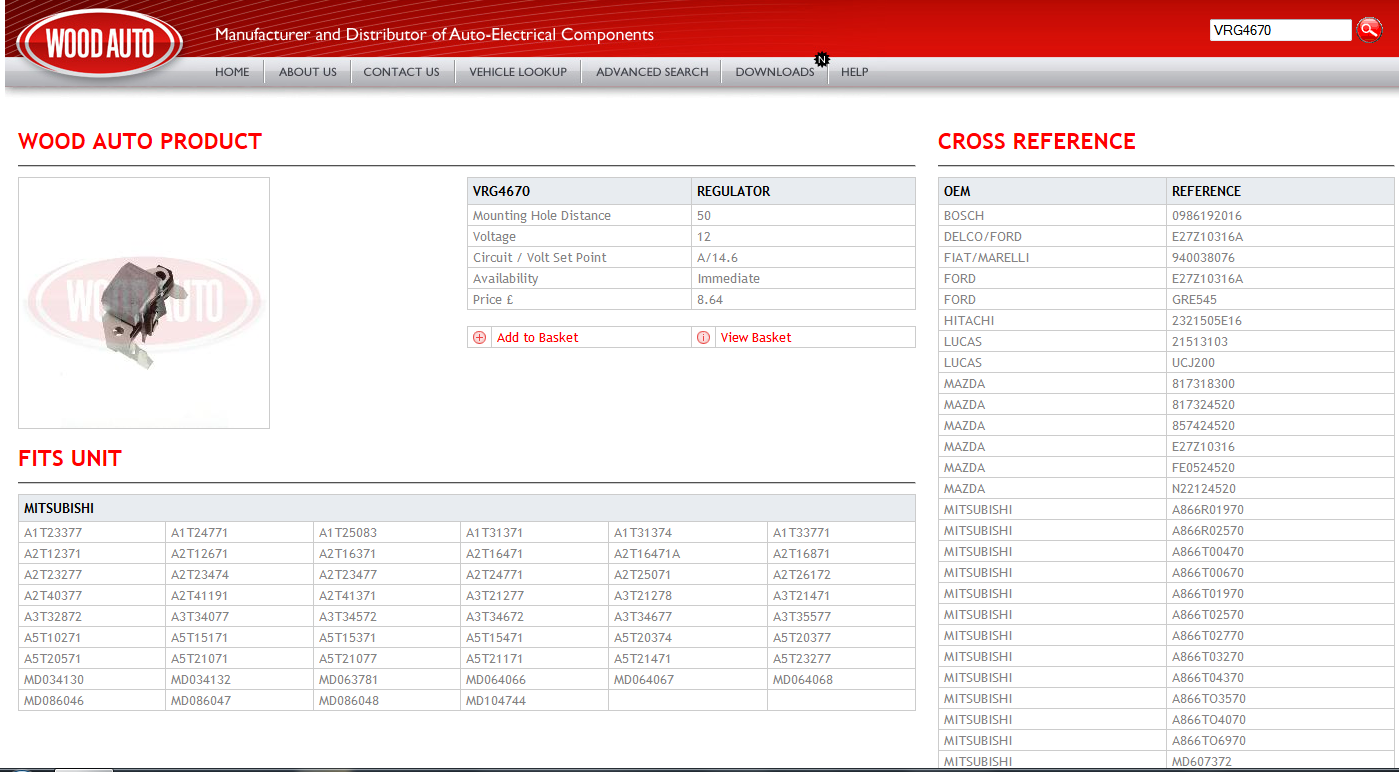Click the regulator product image
Screen dimensions: 1399x772
pos(144,303)
